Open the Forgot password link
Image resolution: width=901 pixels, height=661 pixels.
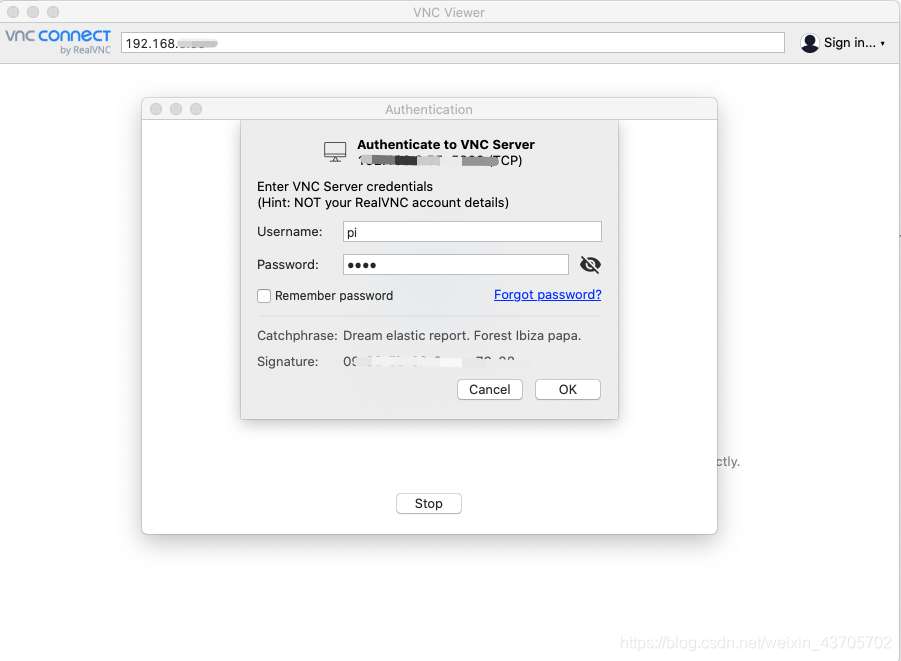[x=548, y=295]
